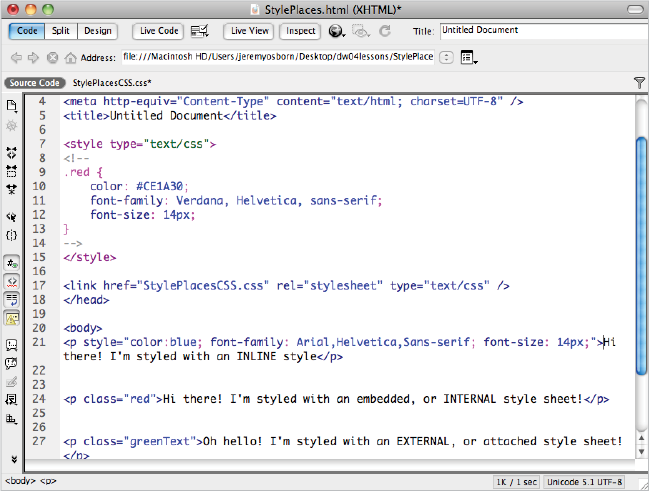Show the Code Navigator wheel icon

pyautogui.click(x=12, y=126)
